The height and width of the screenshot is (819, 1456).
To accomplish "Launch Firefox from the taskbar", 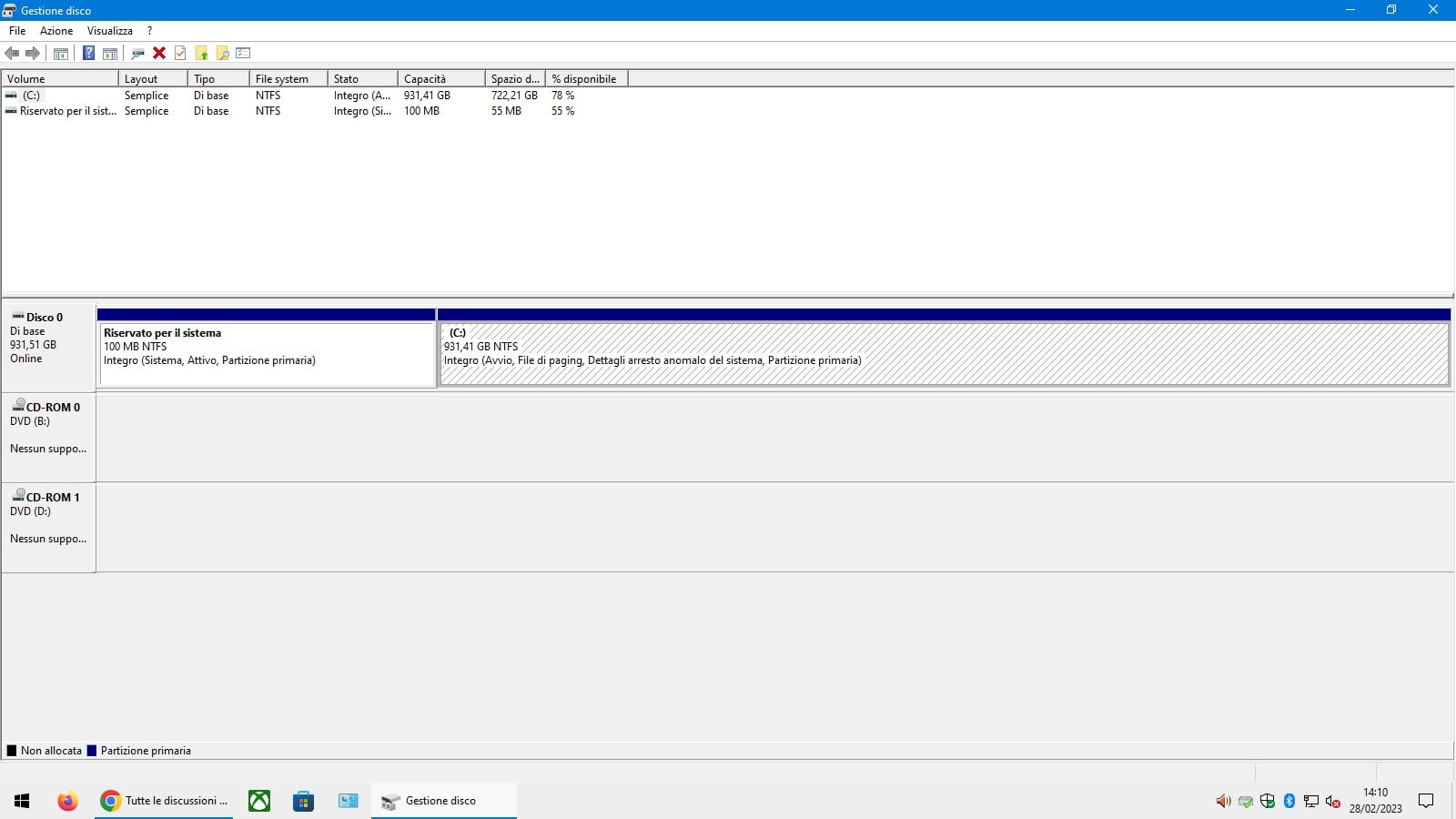I will (67, 801).
